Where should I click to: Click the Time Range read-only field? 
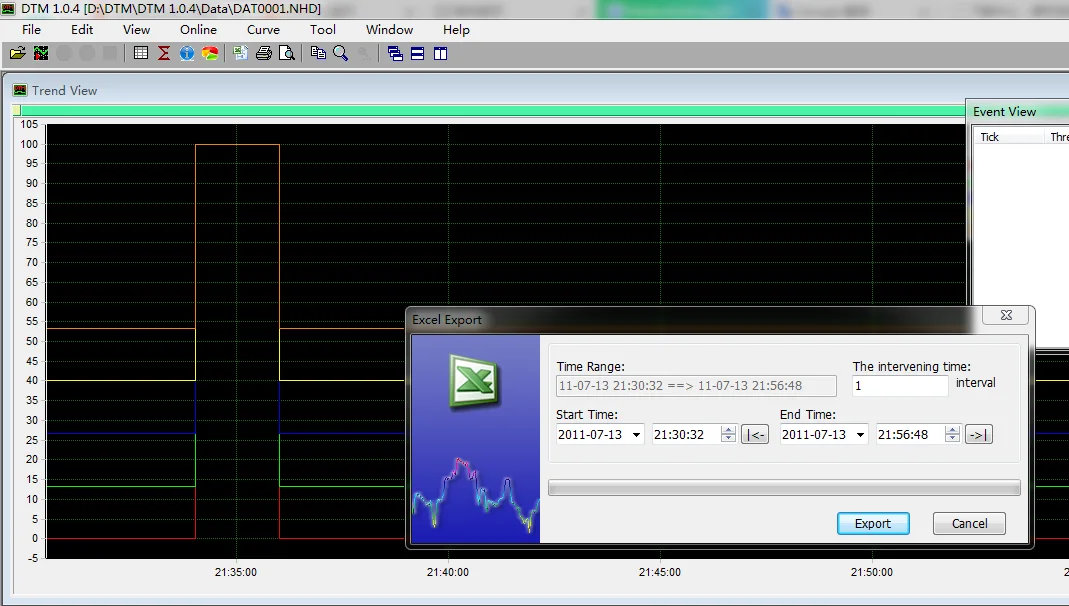[696, 386]
